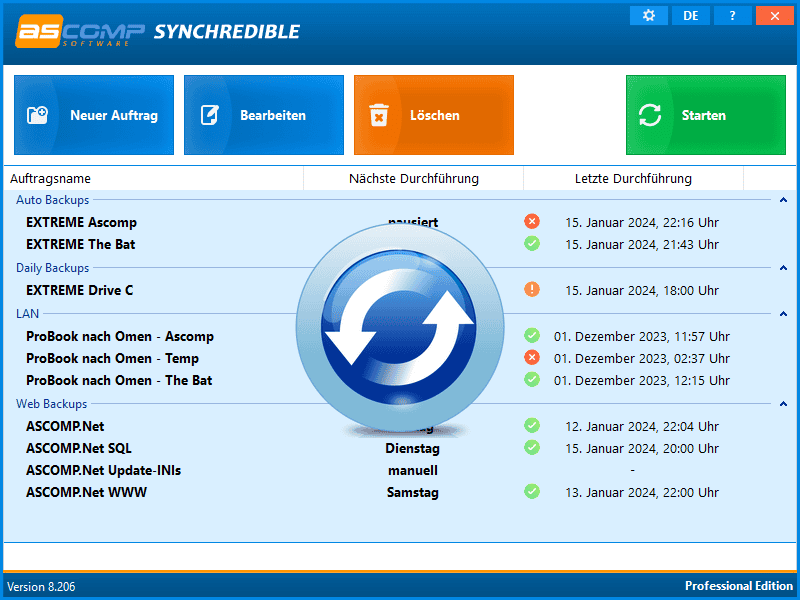
Task: Click the edit pencil icon in Bearbeiten
Action: click(x=210, y=115)
